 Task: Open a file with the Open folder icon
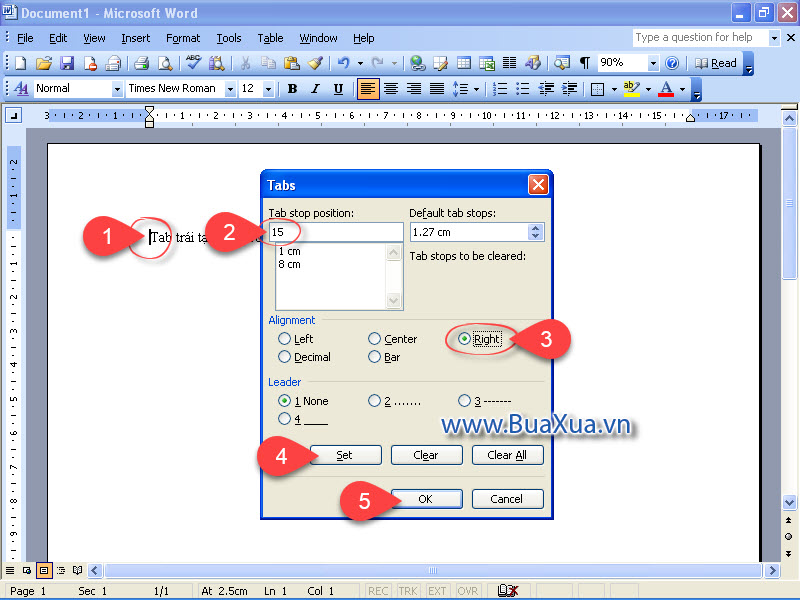point(44,63)
